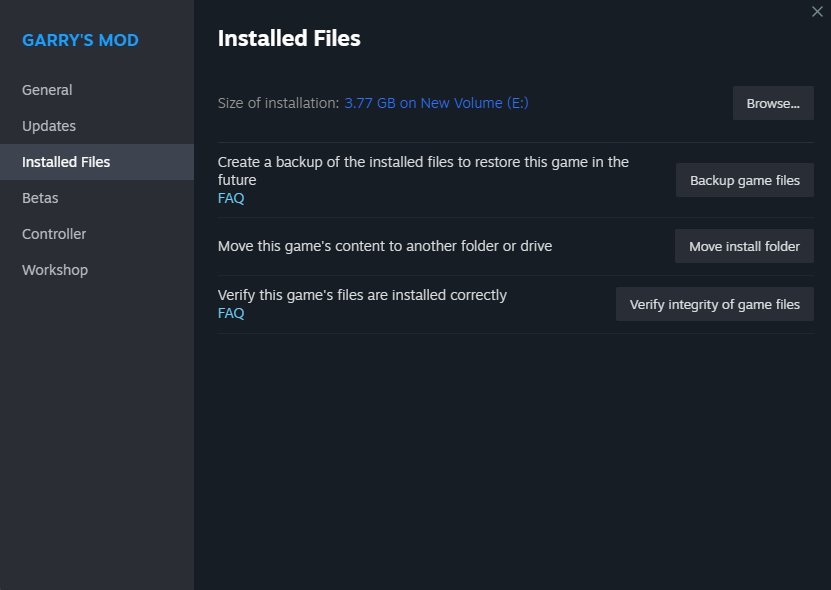
Task: Close the properties window with X
Action: (817, 12)
